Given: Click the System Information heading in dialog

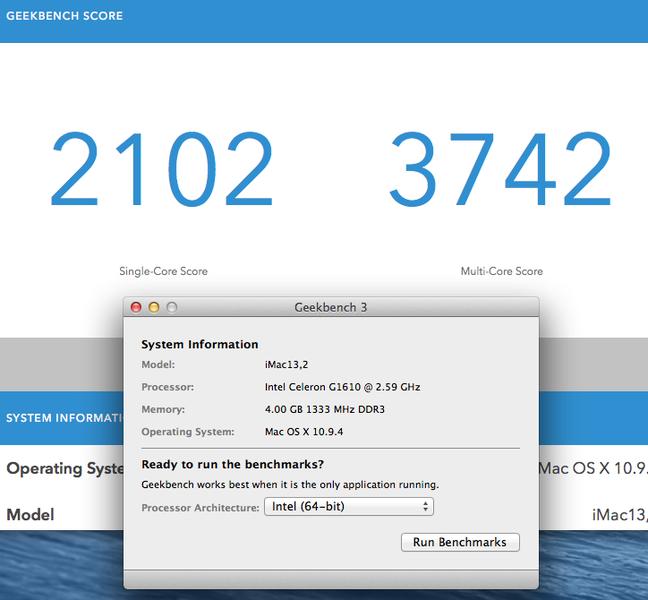Looking at the screenshot, I should 200,345.
